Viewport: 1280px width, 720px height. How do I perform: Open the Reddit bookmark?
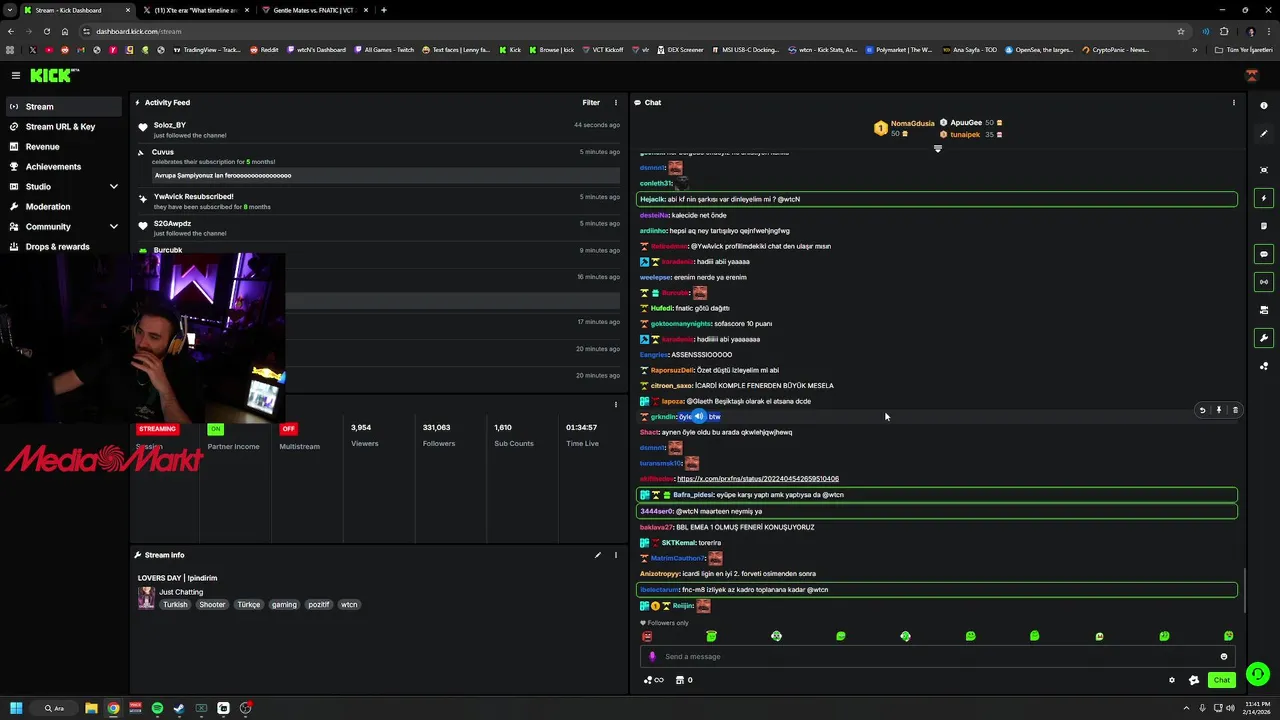click(264, 50)
